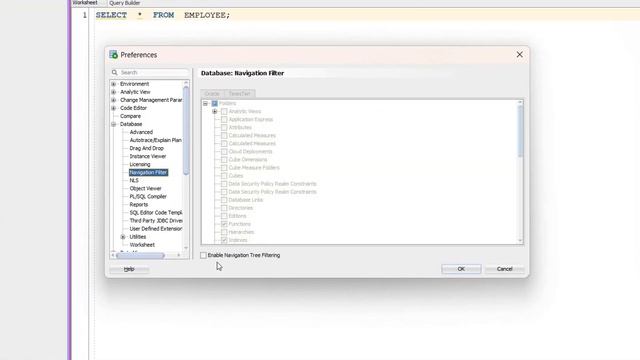Screen dimensions: 640x360
Task: Click the magnifier icon in the search box
Action: 115,72
